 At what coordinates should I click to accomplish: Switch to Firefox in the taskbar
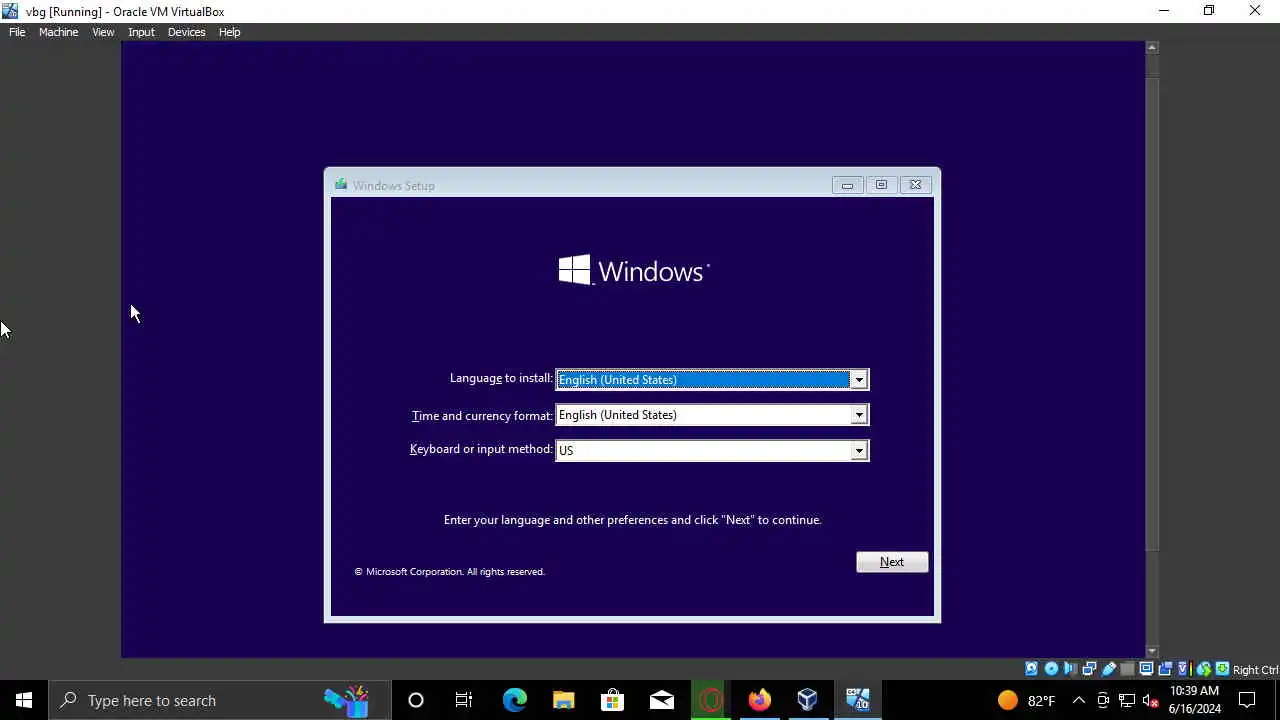point(760,700)
